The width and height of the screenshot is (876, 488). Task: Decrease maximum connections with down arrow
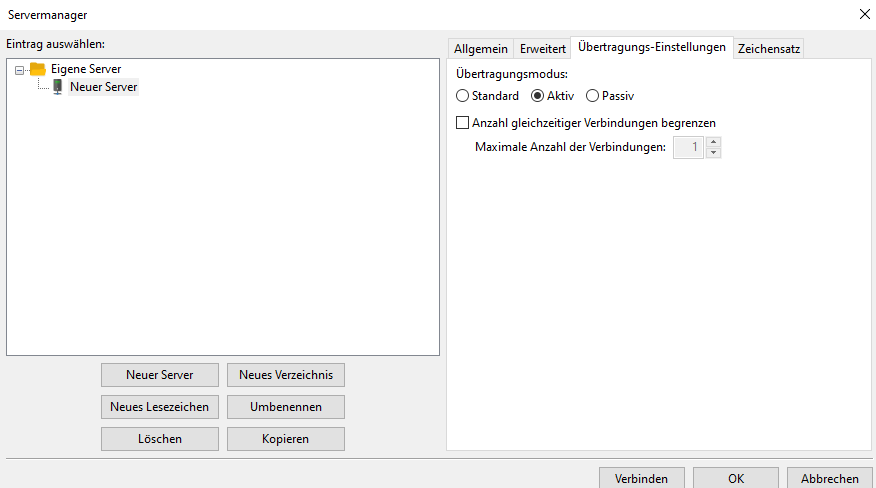point(713,152)
